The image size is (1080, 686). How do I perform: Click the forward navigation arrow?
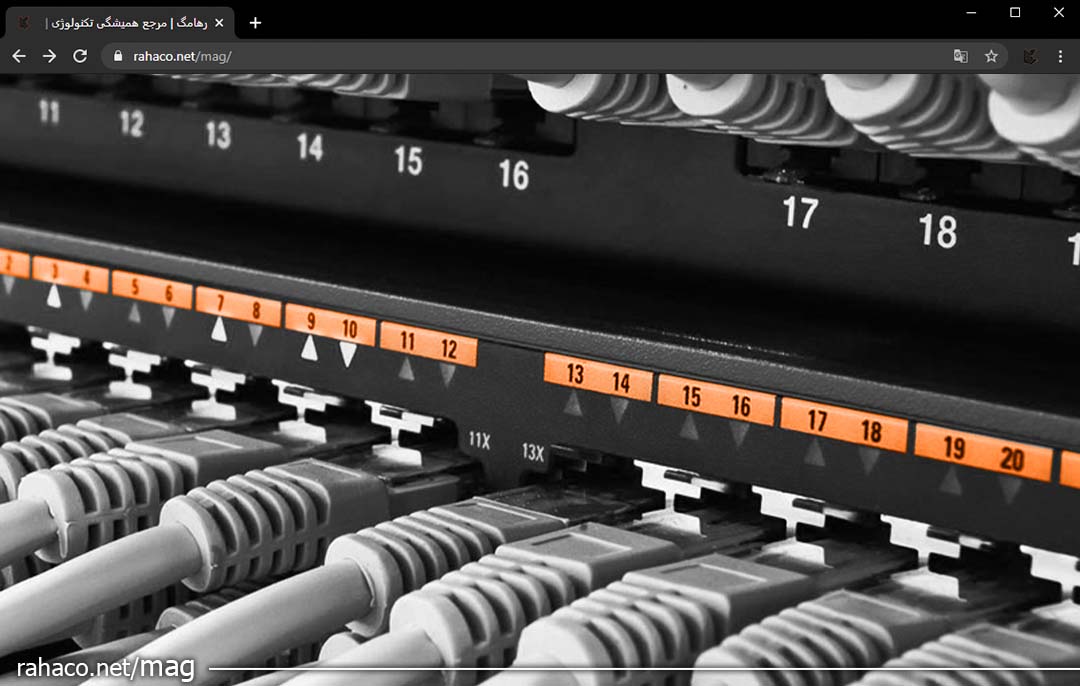pyautogui.click(x=49, y=56)
